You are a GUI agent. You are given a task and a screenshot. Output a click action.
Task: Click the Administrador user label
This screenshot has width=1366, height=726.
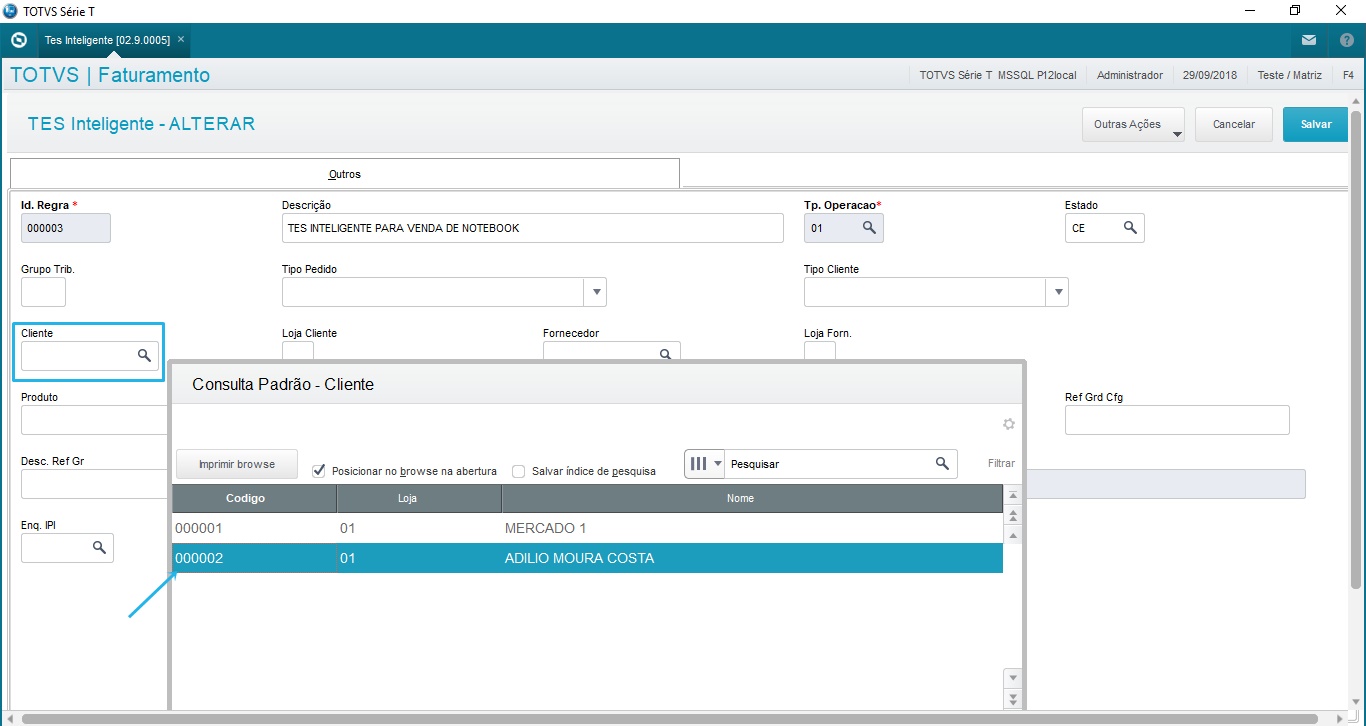tap(1130, 75)
